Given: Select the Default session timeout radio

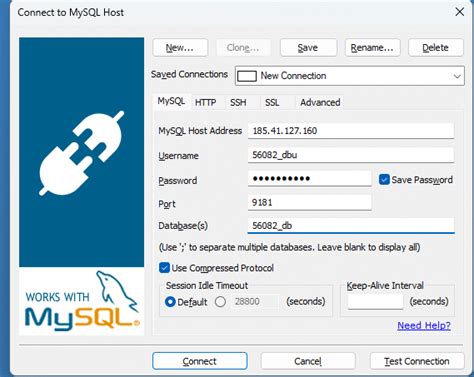Looking at the screenshot, I should tap(170, 302).
